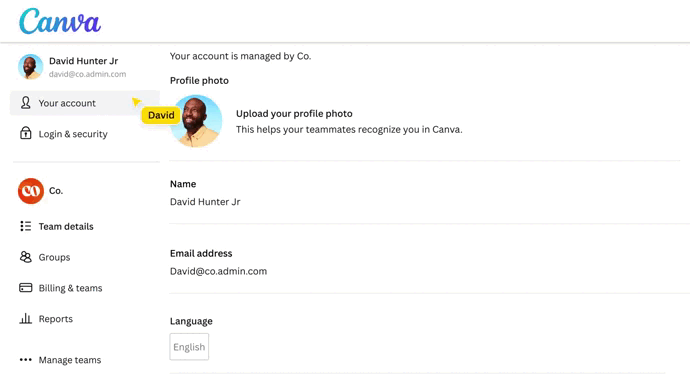Click the Email address heading
Screen dimensions: 690x388
pos(201,253)
